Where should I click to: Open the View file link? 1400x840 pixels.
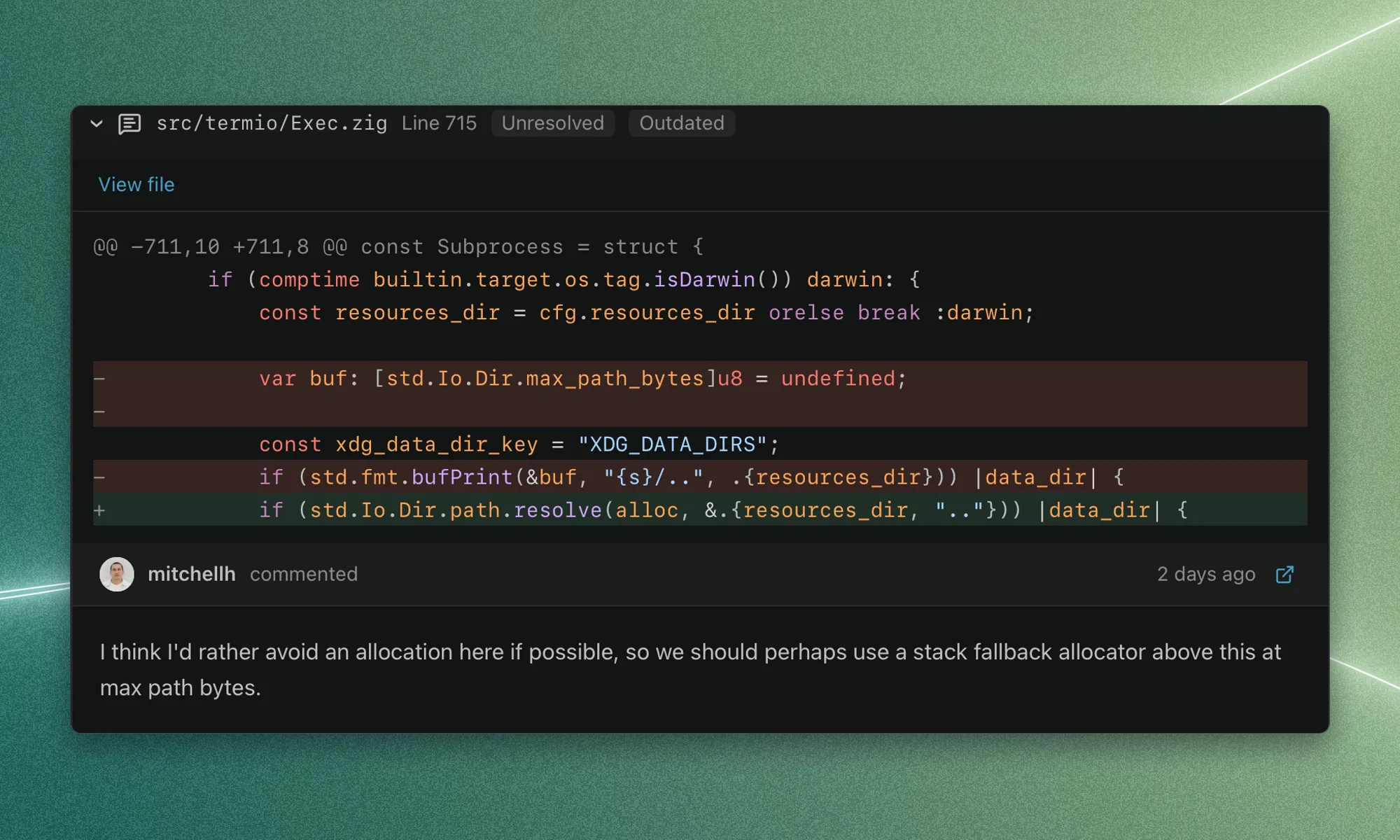click(x=136, y=185)
